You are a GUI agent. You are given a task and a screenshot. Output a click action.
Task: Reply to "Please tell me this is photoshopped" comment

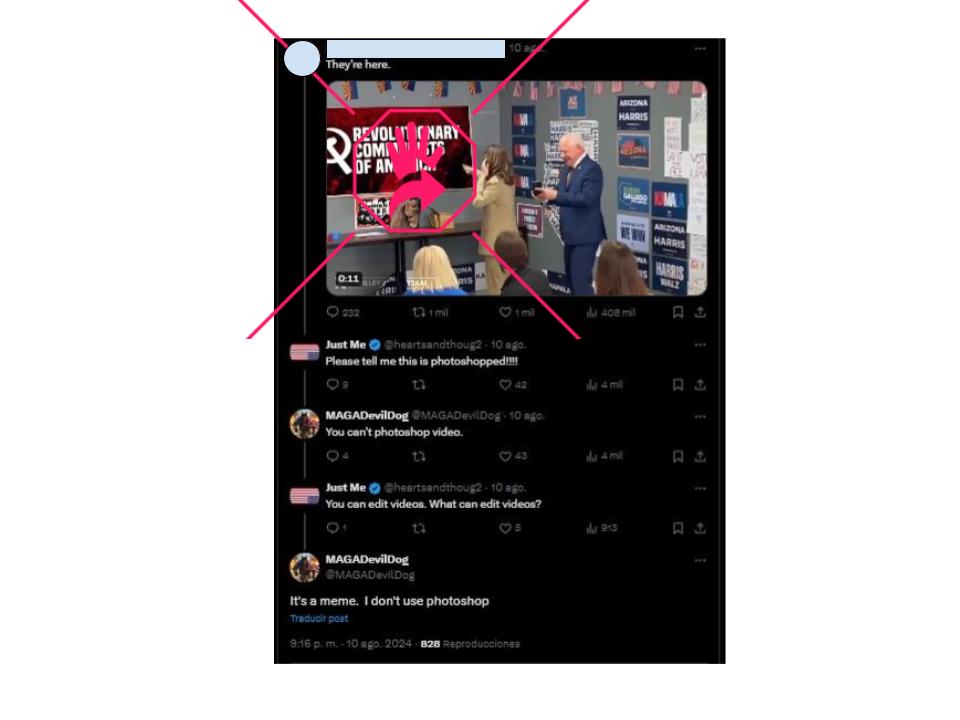pyautogui.click(x=337, y=384)
